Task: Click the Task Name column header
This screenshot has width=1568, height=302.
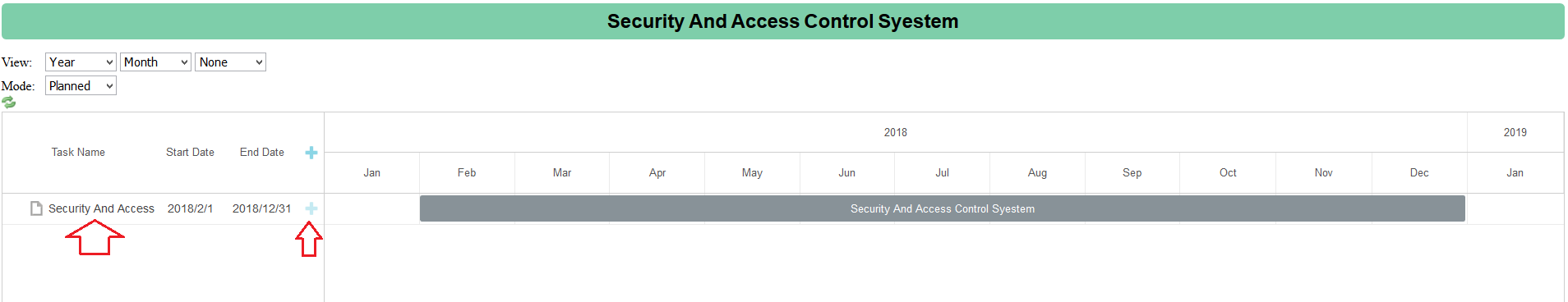Action: coord(78,153)
